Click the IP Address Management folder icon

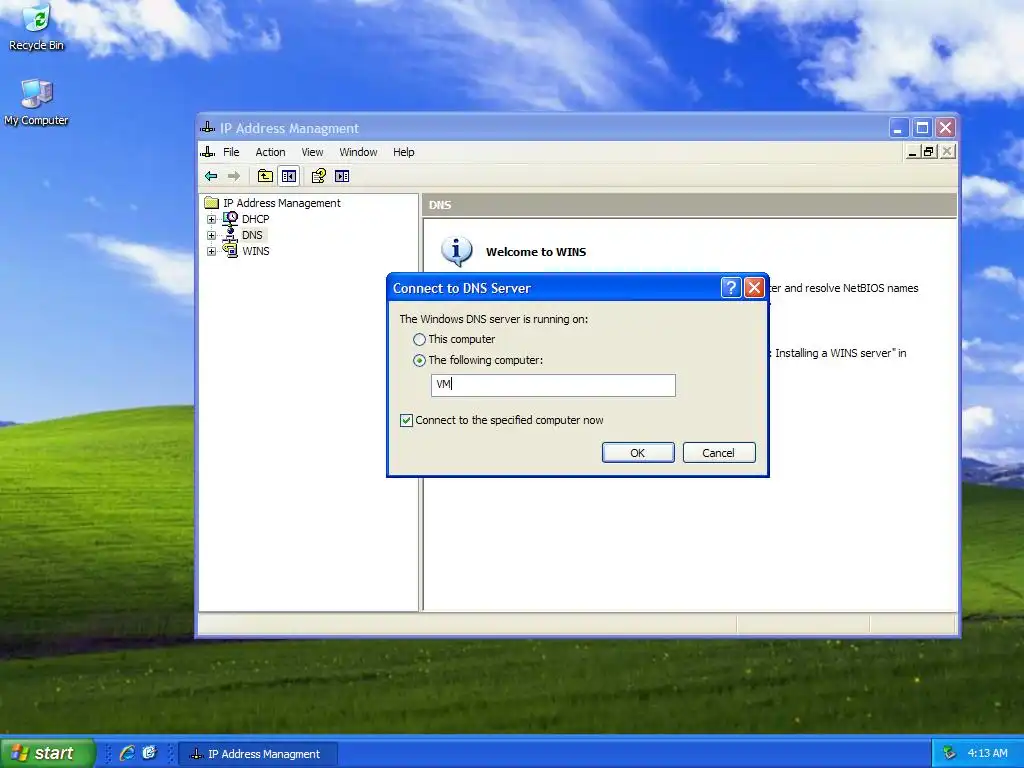tap(212, 202)
